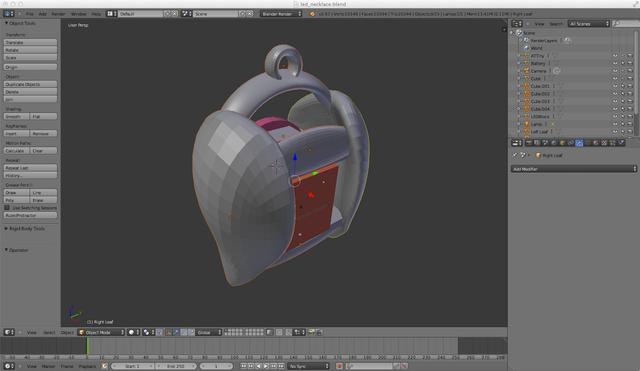Open the Physics properties tab icon
The image size is (640, 371).
point(621,143)
